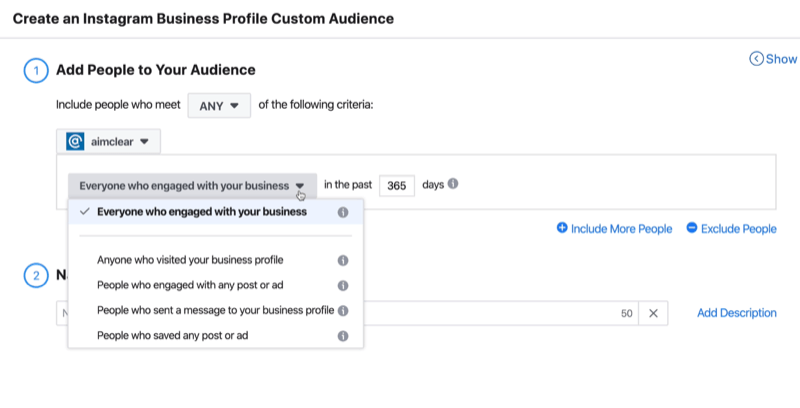This screenshot has height=408, width=800.
Task: Edit the 365 days input field
Action: pyautogui.click(x=396, y=186)
